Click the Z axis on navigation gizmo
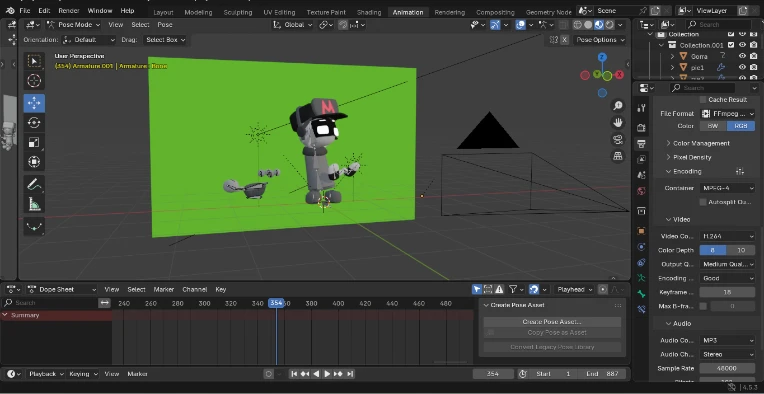 coord(602,57)
